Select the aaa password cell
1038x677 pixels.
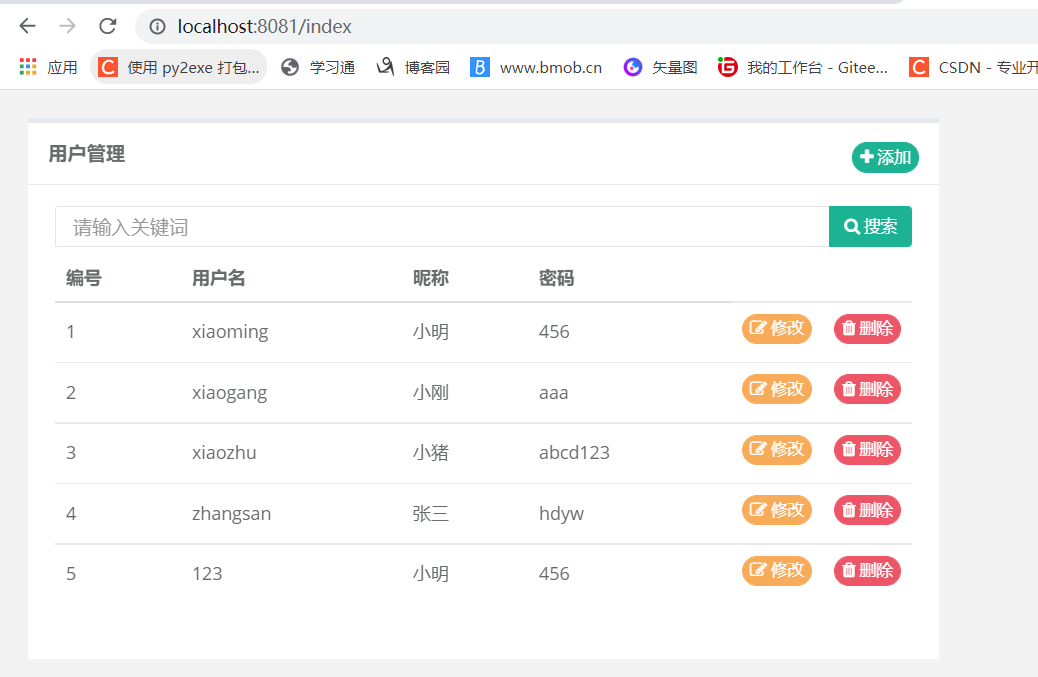pos(553,392)
